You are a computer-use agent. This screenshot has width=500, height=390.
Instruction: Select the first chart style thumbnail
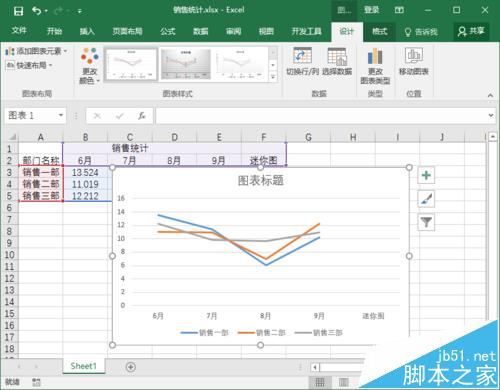(x=130, y=64)
